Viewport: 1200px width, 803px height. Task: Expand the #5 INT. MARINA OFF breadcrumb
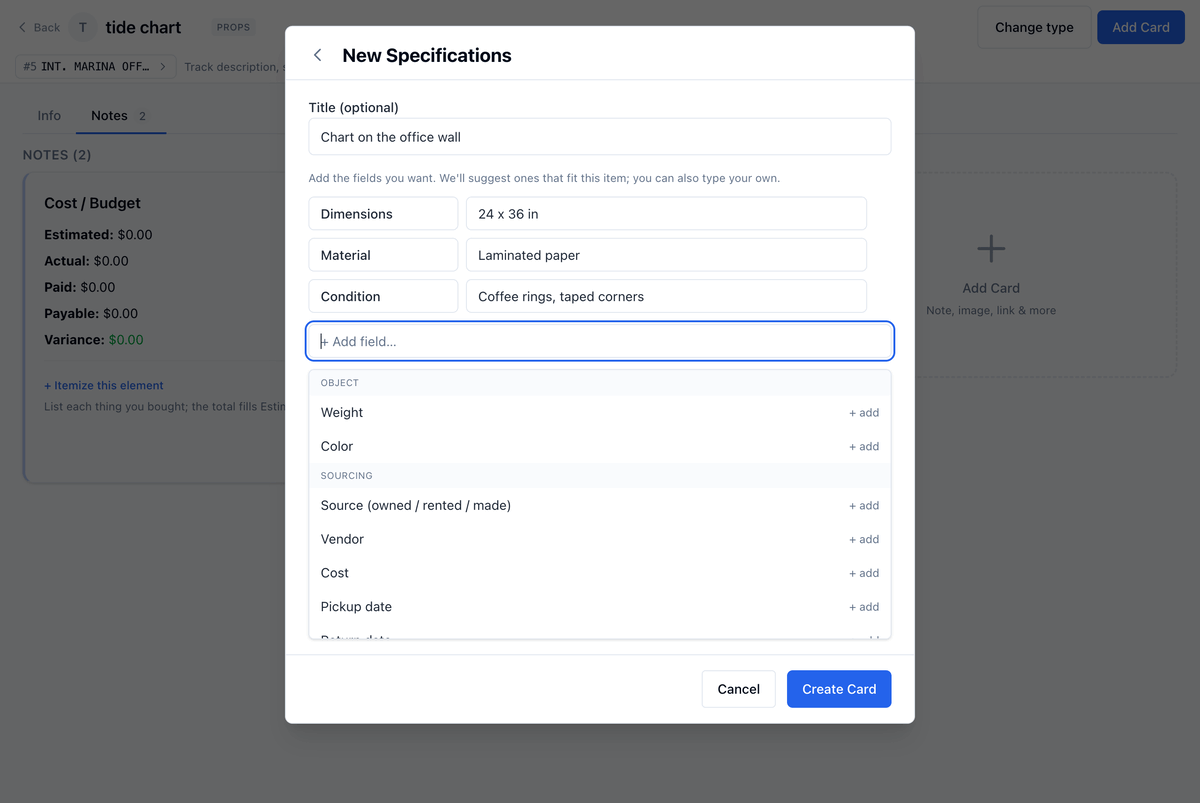[x=95, y=67]
